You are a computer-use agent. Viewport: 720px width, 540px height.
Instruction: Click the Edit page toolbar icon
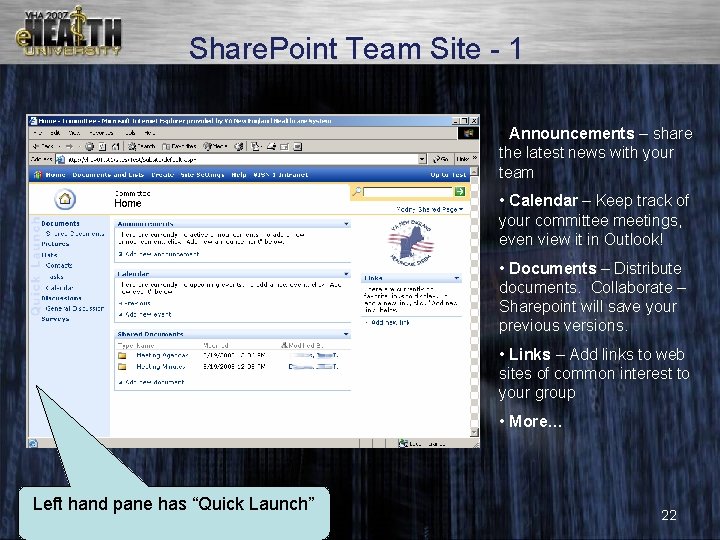285,146
